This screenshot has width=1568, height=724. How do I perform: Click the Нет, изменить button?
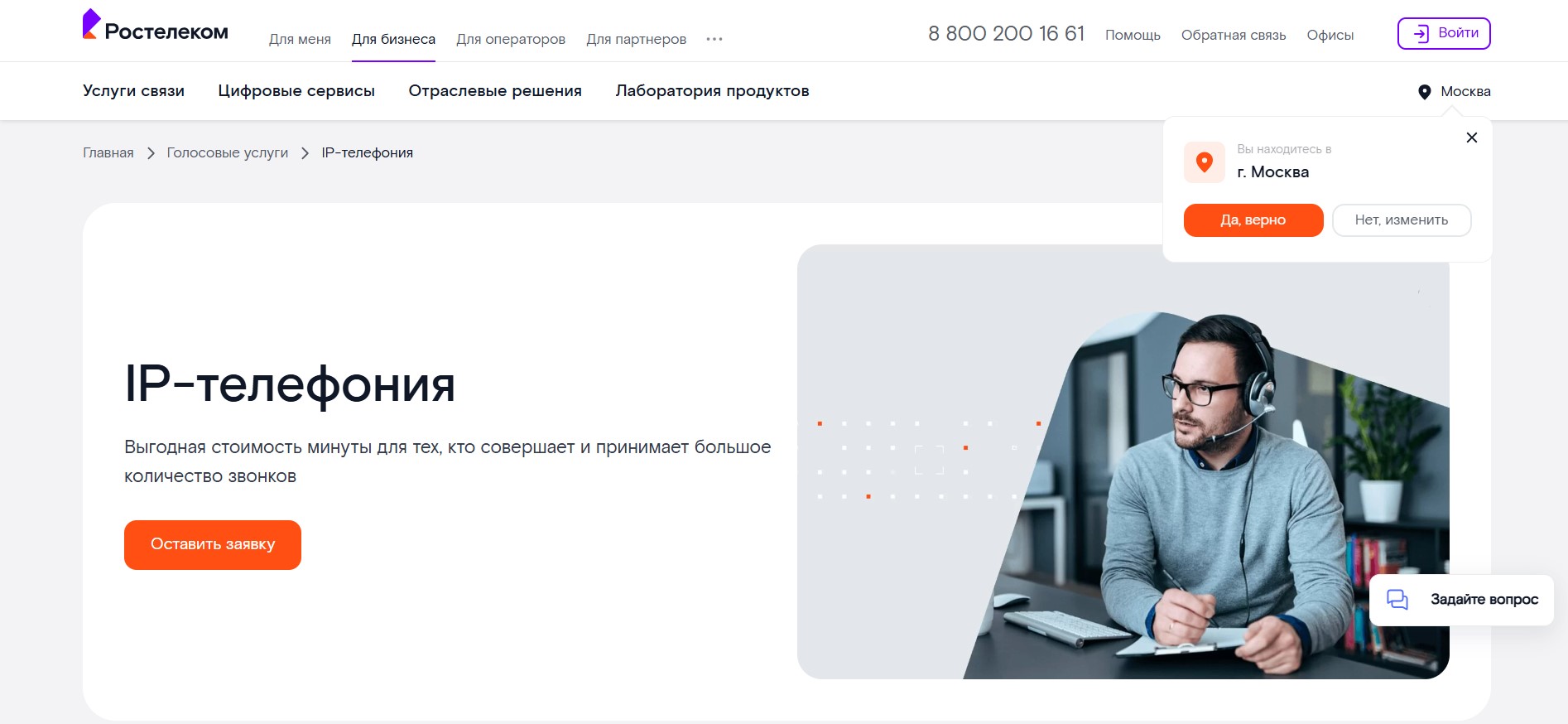click(1402, 220)
